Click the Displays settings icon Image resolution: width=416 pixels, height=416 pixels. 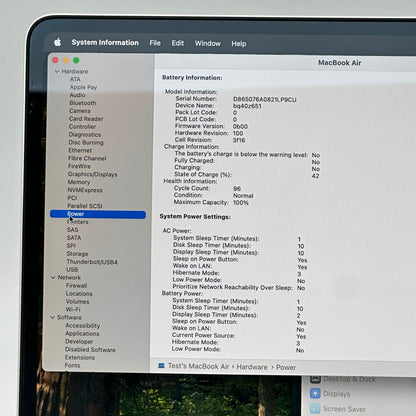pyautogui.click(x=315, y=394)
